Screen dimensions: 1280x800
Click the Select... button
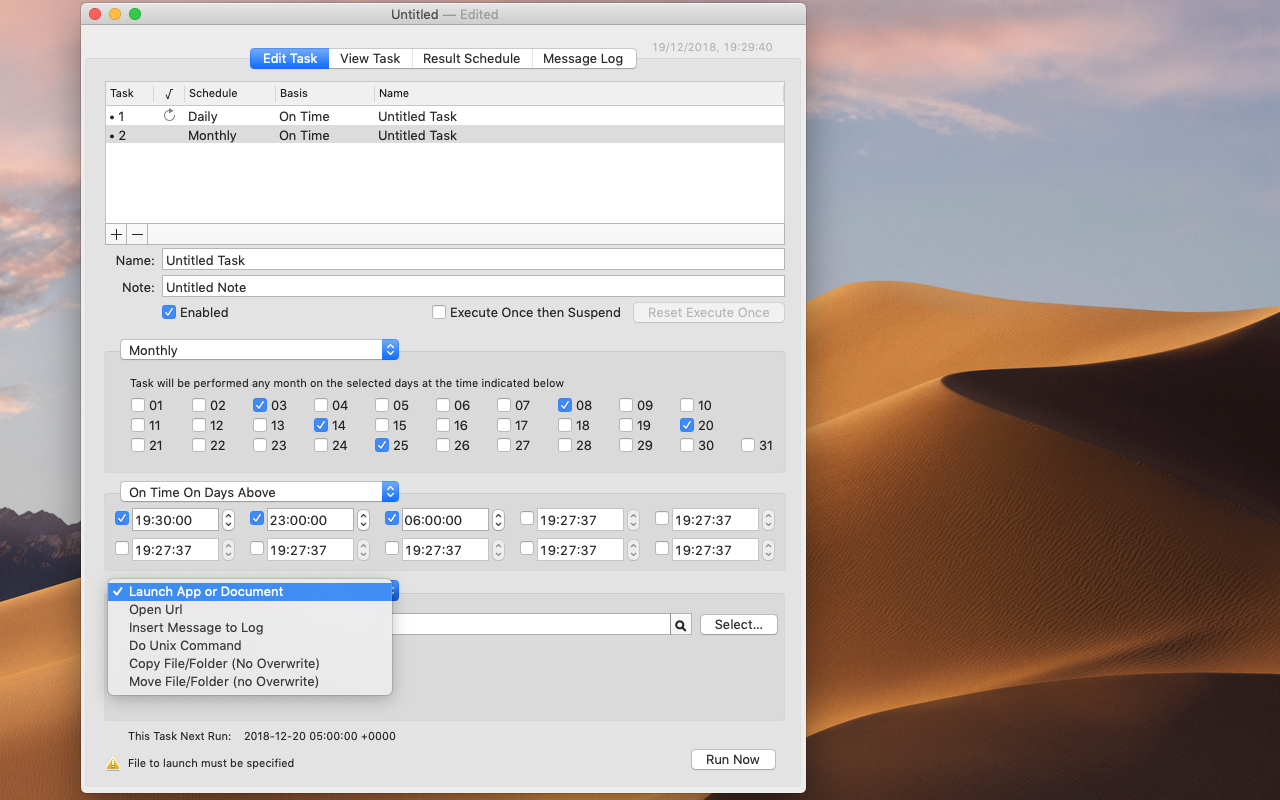pos(739,624)
